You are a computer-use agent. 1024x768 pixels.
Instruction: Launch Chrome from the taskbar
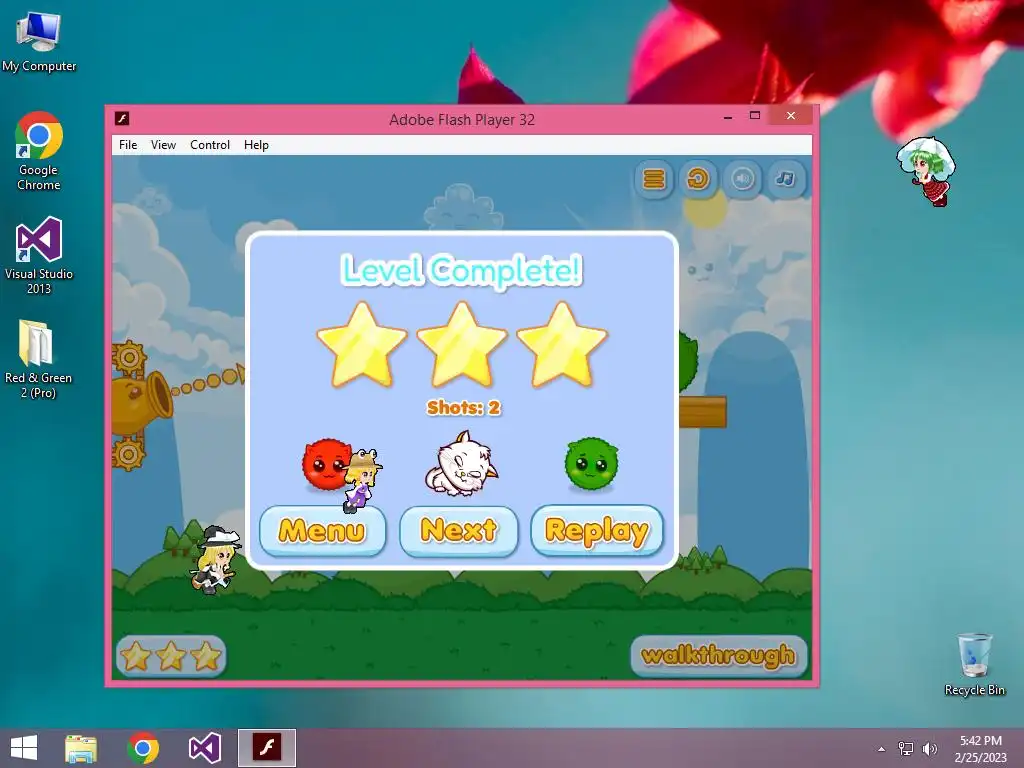tap(143, 748)
